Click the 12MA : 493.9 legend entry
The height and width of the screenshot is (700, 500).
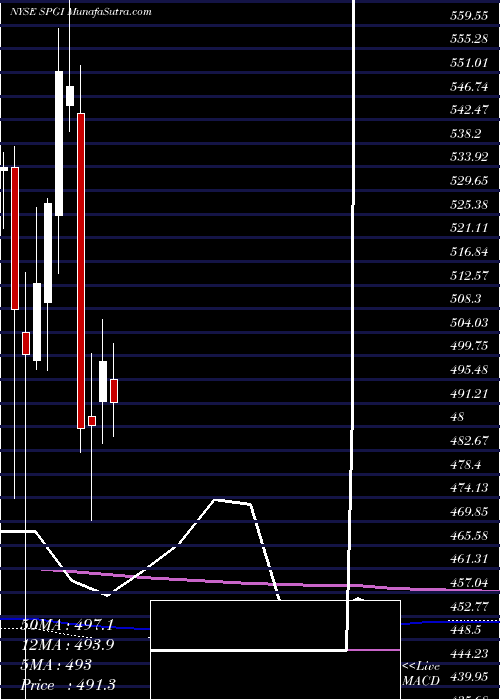[x=68, y=645]
